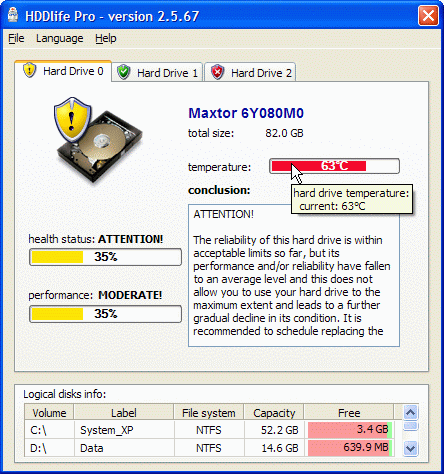
Task: Click the System_XP label cell
Action: tap(124, 430)
